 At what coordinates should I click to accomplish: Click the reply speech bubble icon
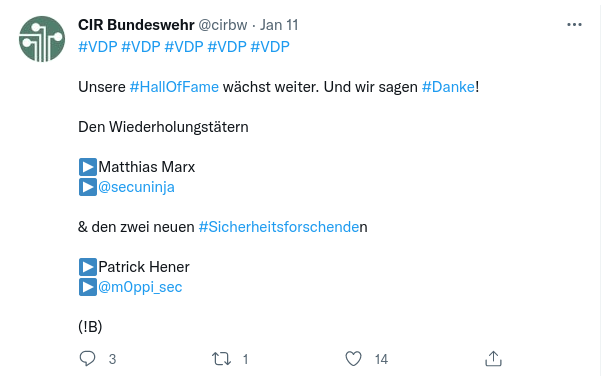[87, 359]
